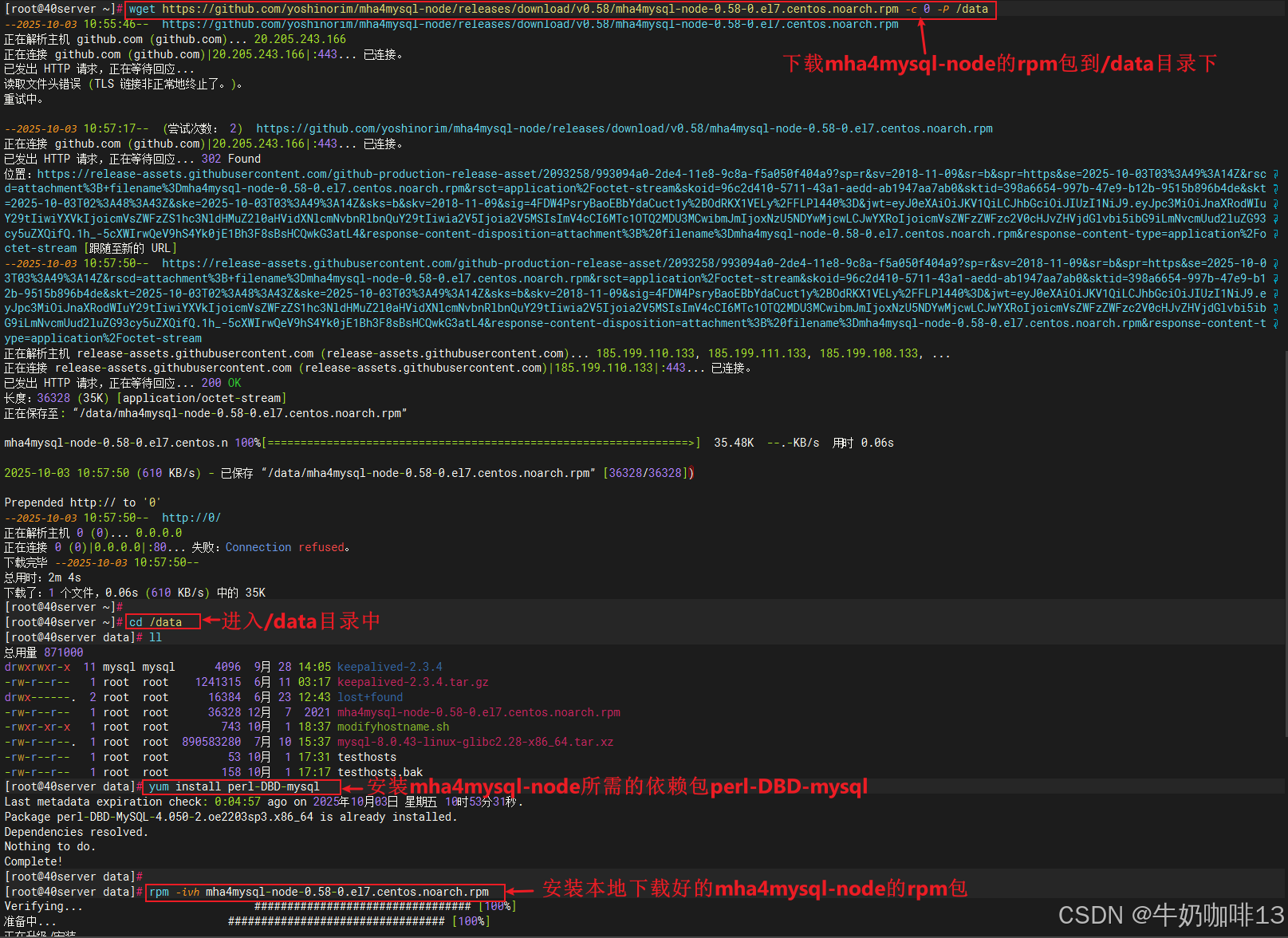Click the retry github.com rpm URL

[x=624, y=128]
